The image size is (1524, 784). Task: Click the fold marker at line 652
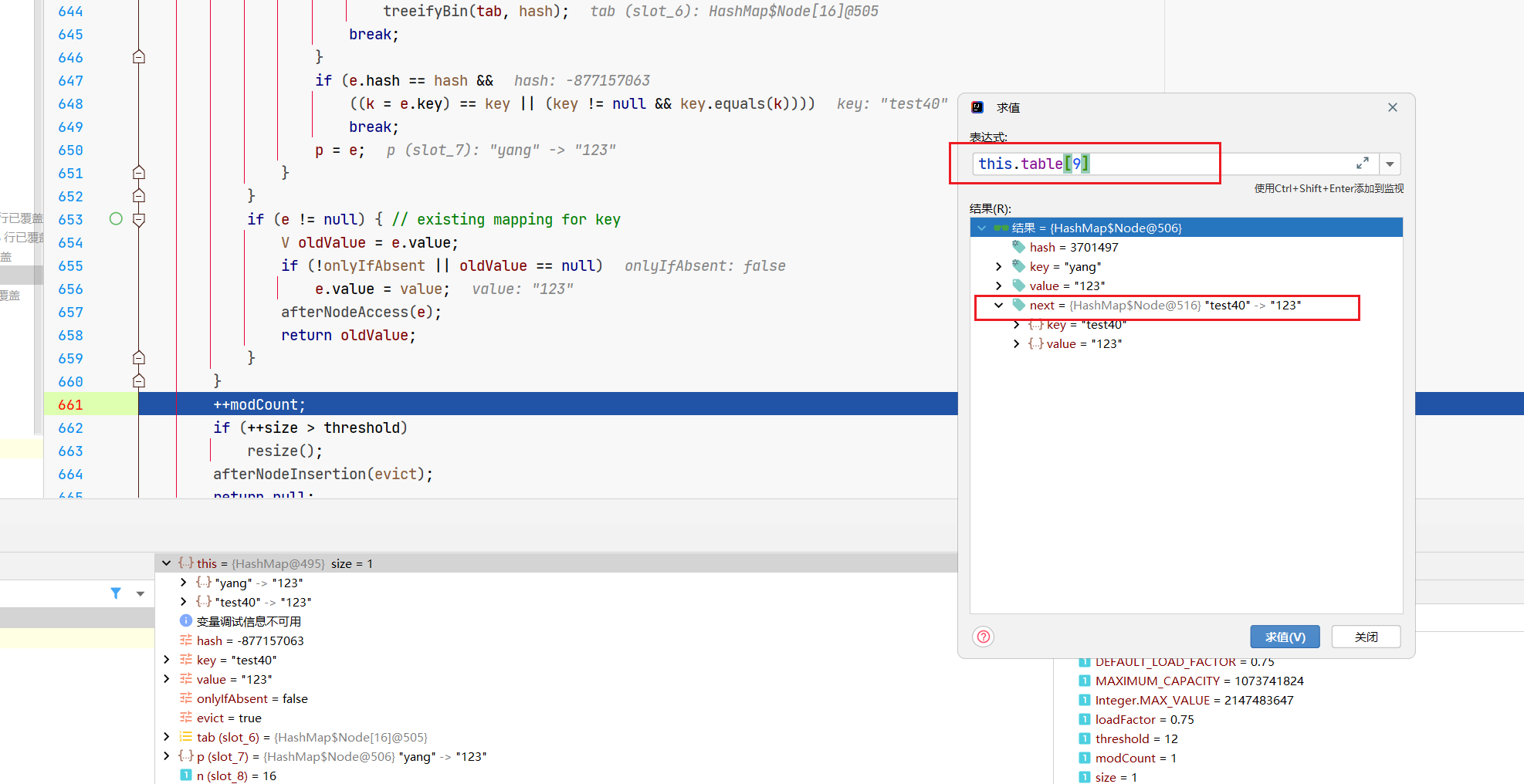139,196
